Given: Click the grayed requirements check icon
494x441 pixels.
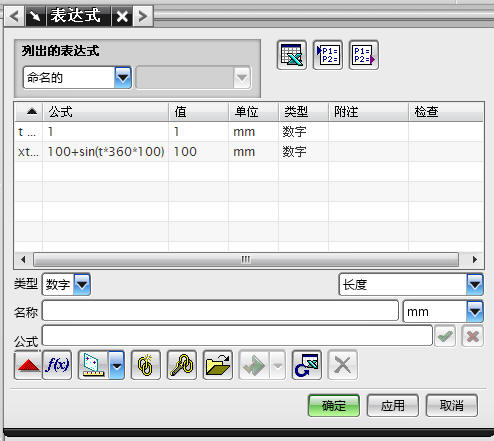Looking at the screenshot, I should (254, 365).
